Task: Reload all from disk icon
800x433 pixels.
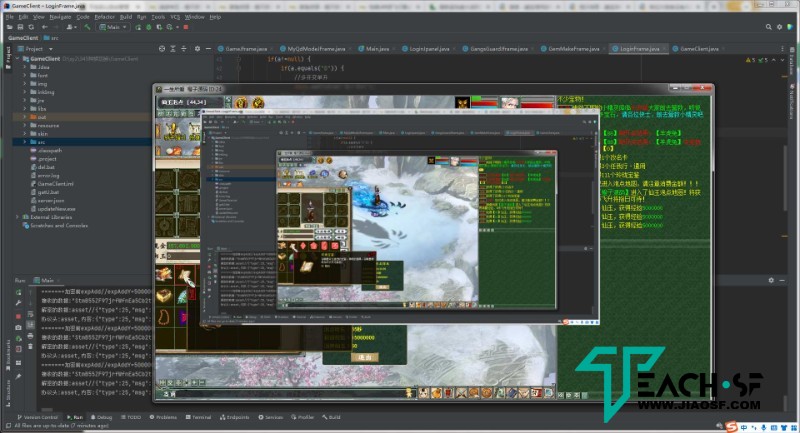Action: (x=31, y=27)
